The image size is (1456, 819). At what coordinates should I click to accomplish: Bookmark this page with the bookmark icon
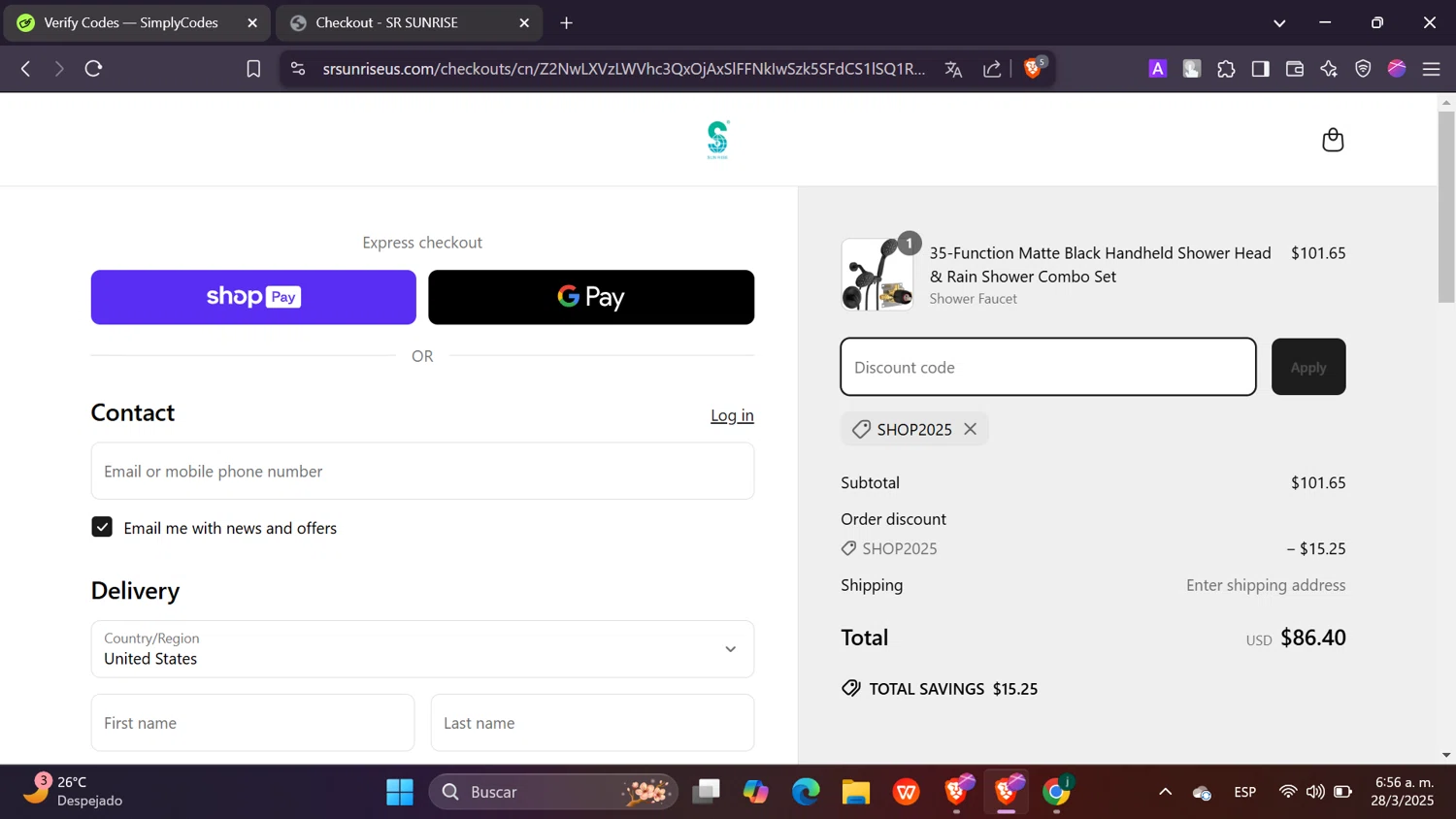(x=253, y=69)
